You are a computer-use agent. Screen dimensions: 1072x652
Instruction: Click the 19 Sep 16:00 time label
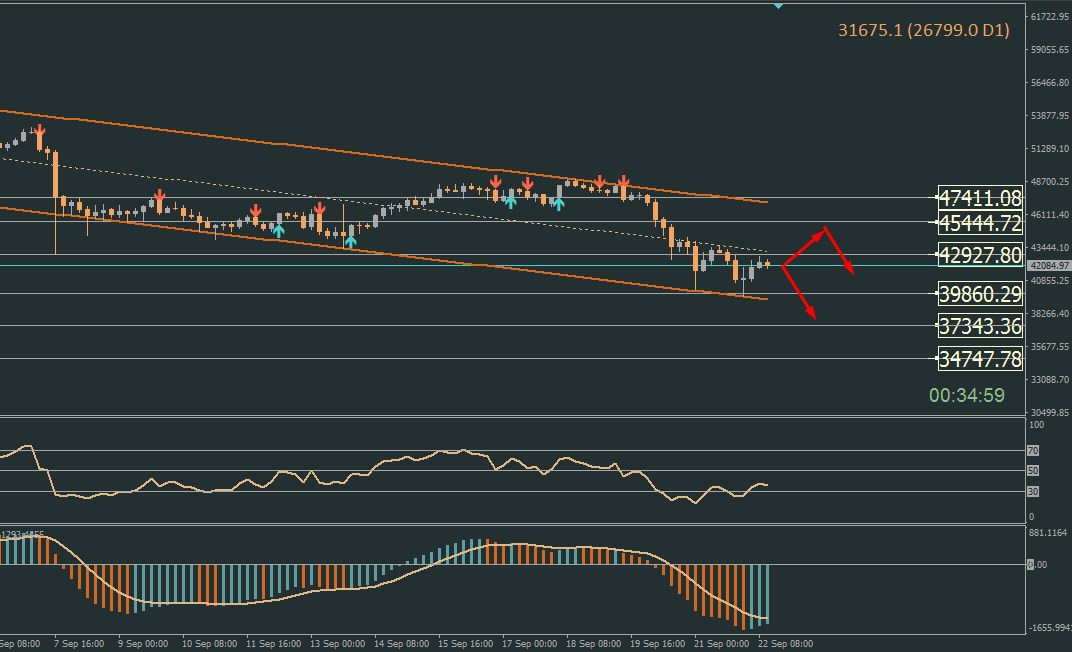[x=658, y=643]
